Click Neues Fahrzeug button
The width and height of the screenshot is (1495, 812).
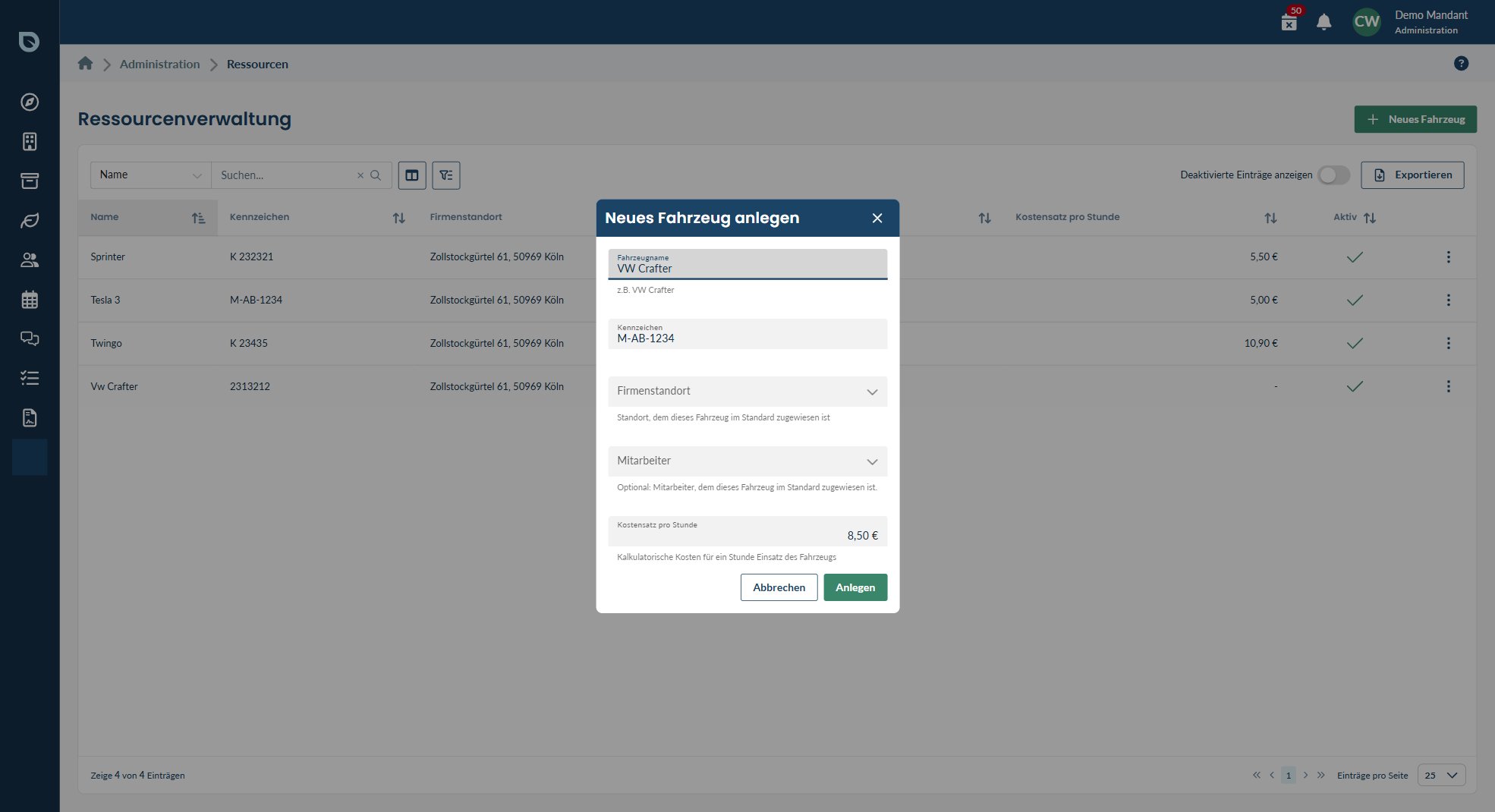point(1415,119)
